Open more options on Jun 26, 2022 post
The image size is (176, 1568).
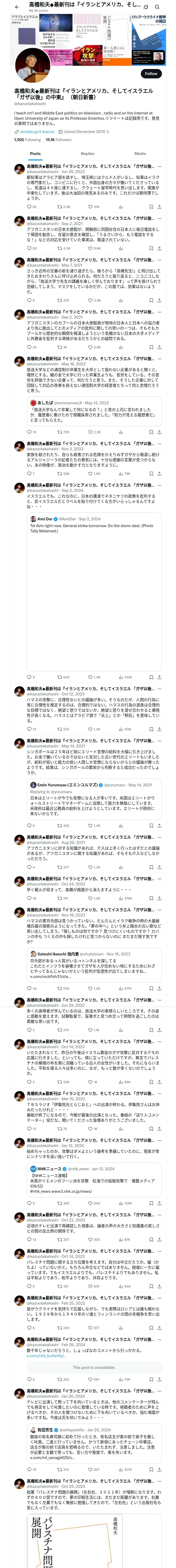click(159, 166)
